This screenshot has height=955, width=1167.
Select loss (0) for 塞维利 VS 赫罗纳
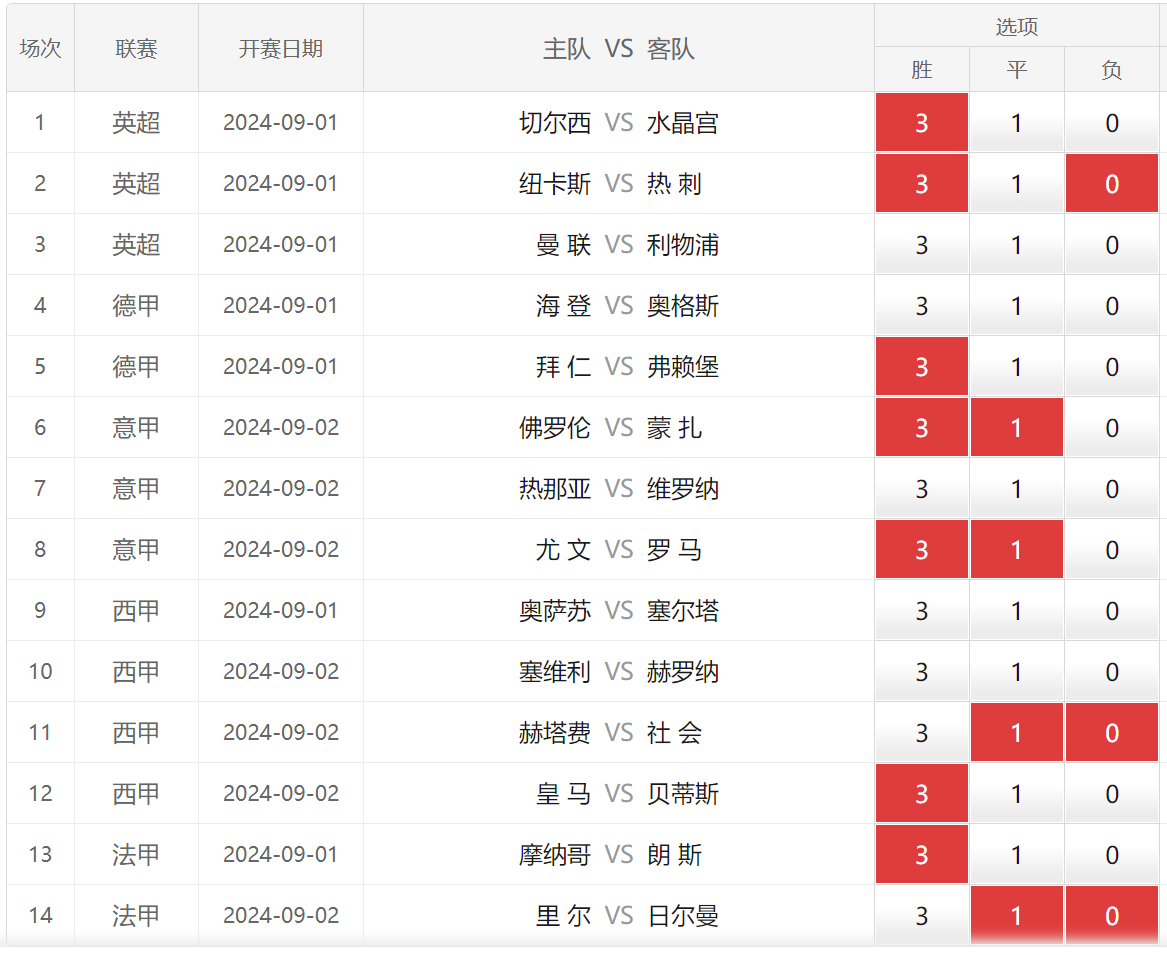(x=1112, y=671)
